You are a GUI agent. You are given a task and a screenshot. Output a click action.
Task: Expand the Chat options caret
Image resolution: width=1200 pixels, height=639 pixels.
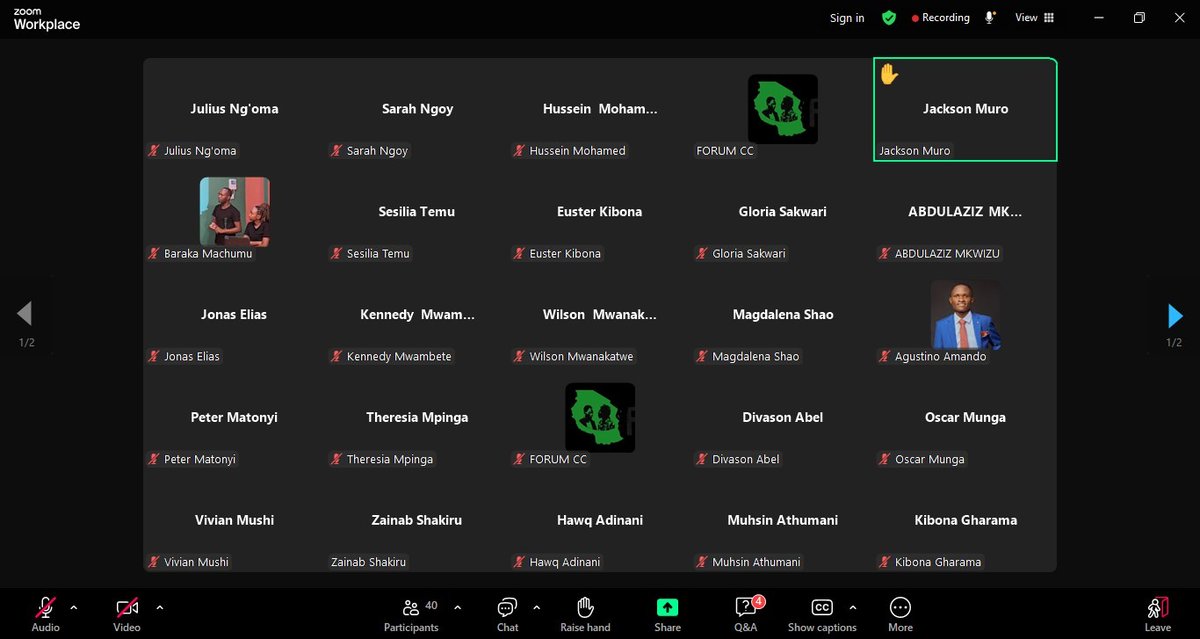(537, 607)
